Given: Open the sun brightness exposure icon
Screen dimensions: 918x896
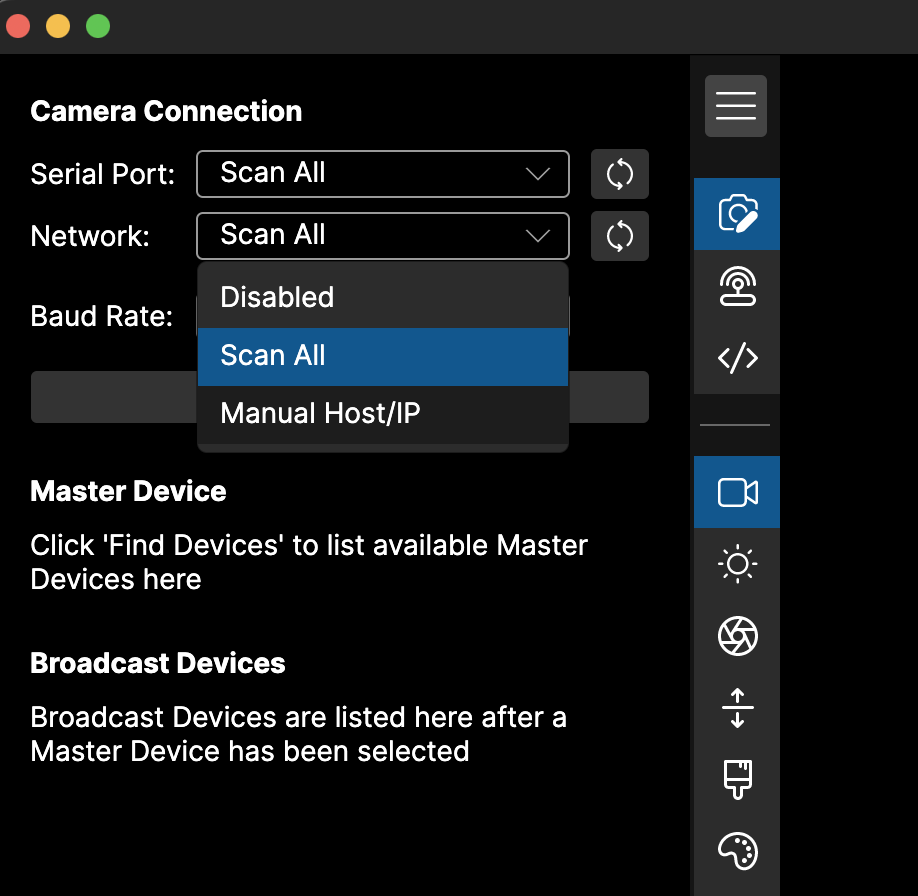Looking at the screenshot, I should coord(737,564).
